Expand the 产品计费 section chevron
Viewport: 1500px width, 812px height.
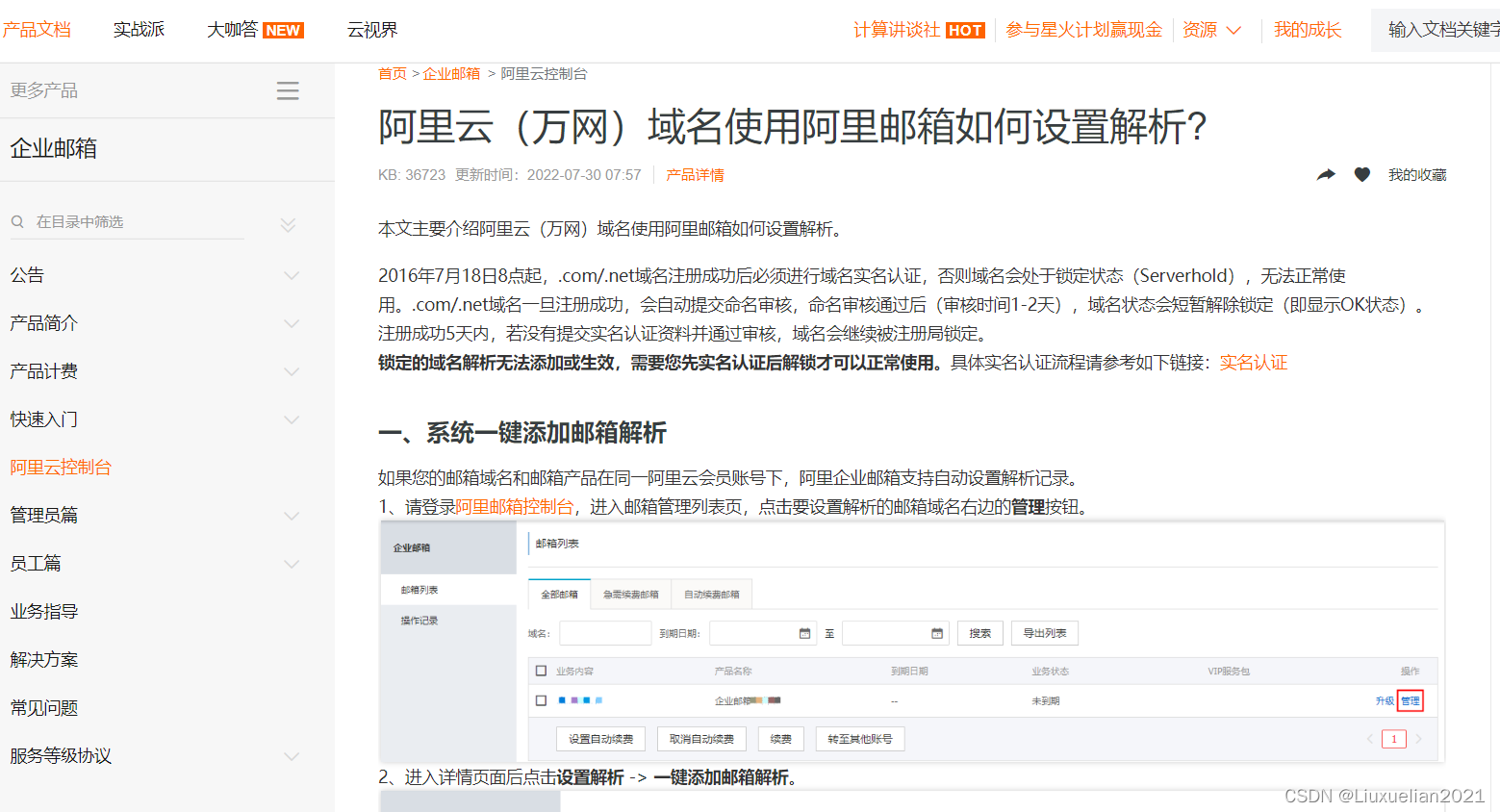(292, 371)
